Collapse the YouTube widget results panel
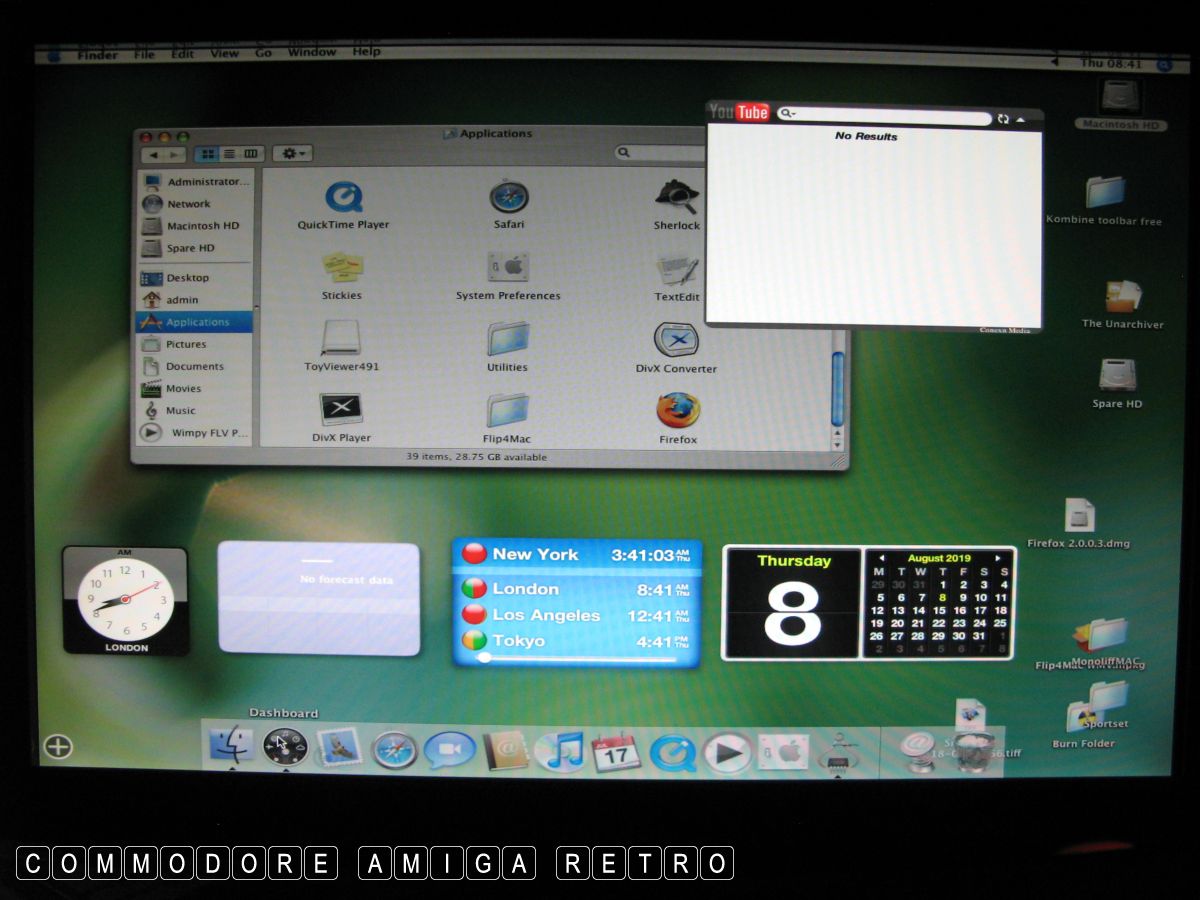1200x900 pixels. point(1021,119)
